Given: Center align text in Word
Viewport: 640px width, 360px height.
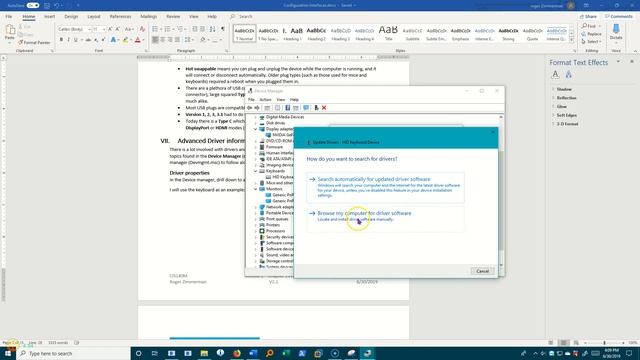Looking at the screenshot, I should (x=162, y=40).
